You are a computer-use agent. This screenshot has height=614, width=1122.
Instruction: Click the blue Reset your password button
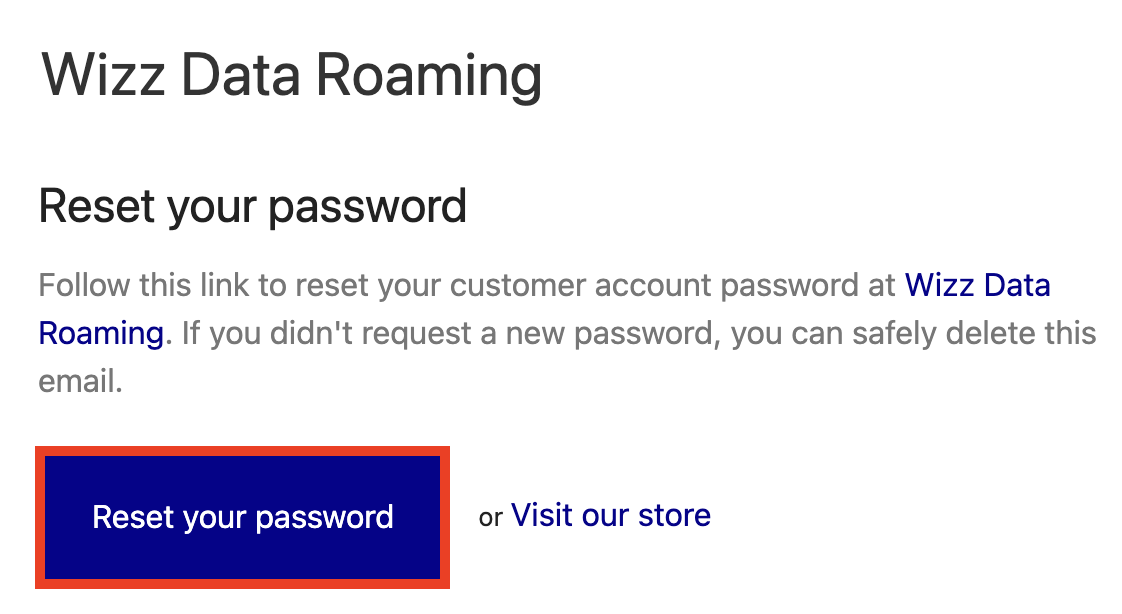(242, 517)
